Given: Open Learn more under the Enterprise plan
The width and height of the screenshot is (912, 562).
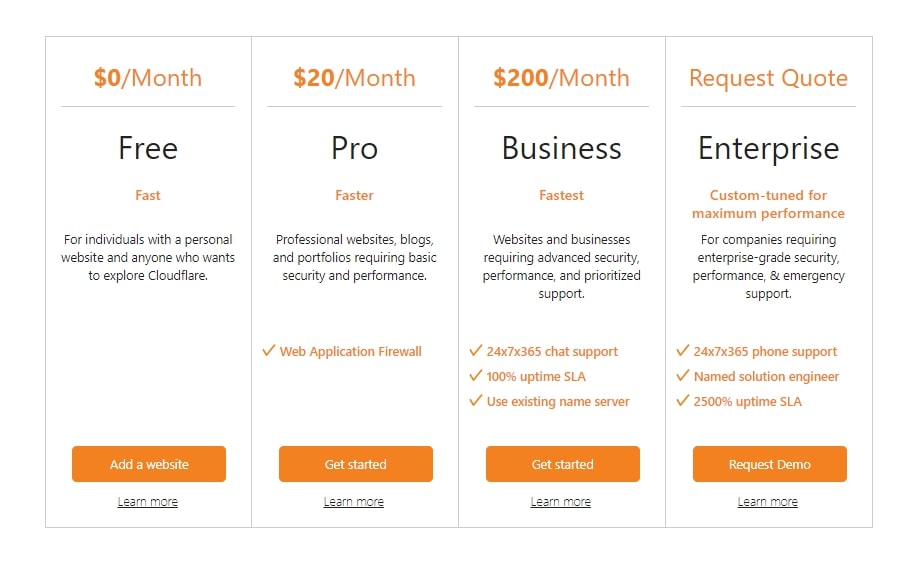Looking at the screenshot, I should 768,502.
